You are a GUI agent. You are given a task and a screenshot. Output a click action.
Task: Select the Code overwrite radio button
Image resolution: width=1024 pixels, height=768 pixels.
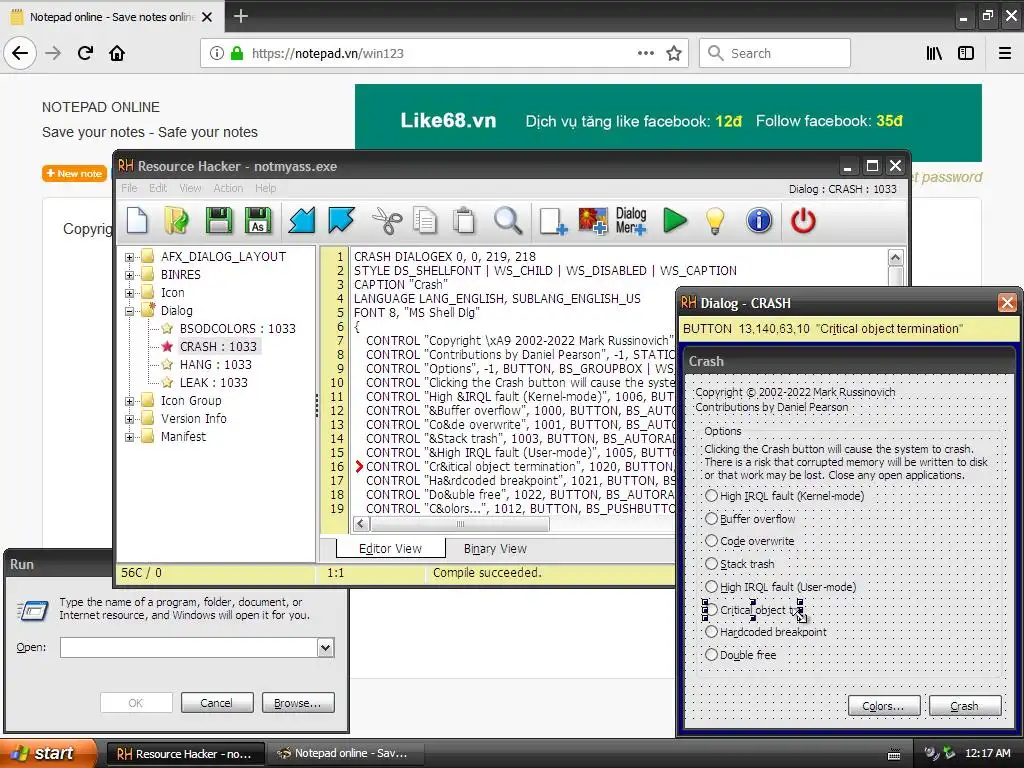[711, 541]
